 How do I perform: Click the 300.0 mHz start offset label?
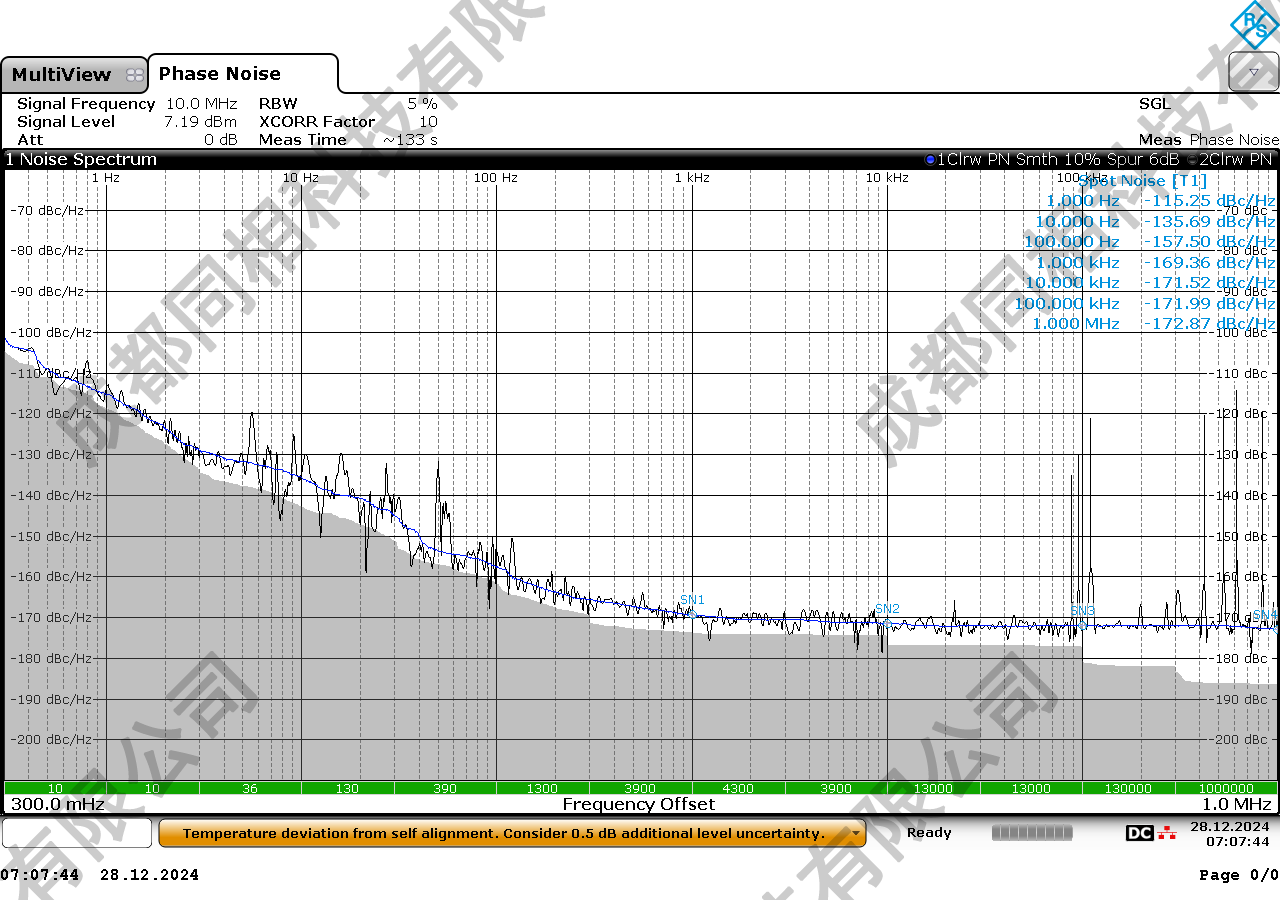[57, 804]
